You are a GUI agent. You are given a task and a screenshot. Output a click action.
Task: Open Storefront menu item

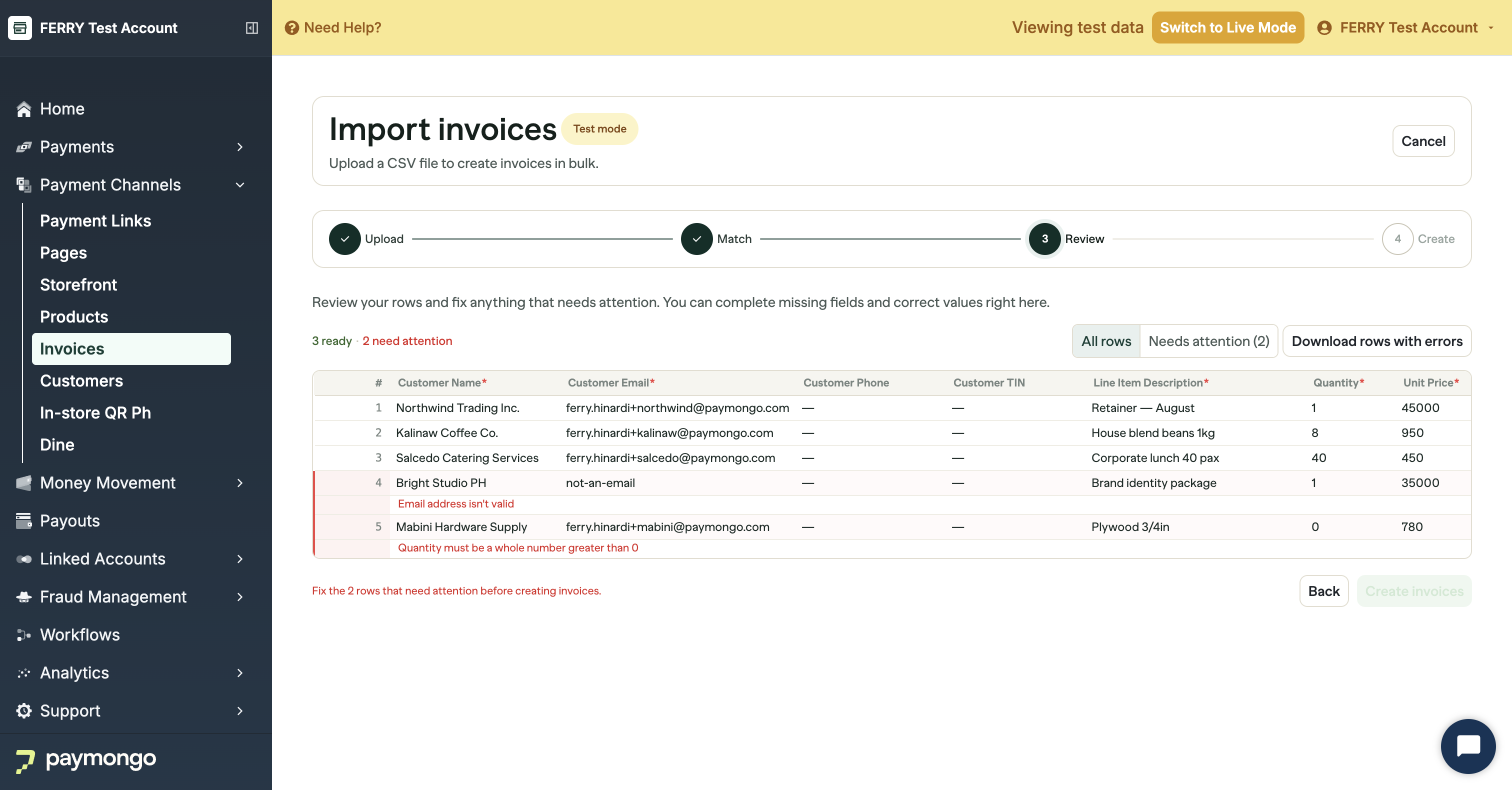click(x=78, y=284)
